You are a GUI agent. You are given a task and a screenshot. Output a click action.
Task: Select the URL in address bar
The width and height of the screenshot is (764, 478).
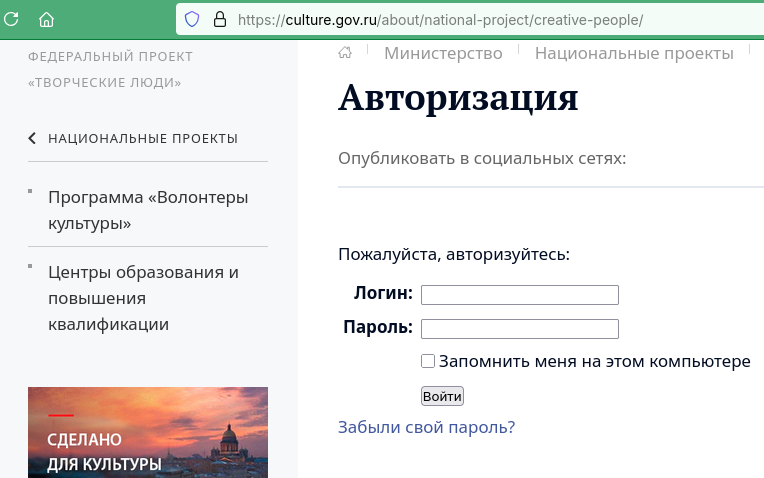coord(440,20)
